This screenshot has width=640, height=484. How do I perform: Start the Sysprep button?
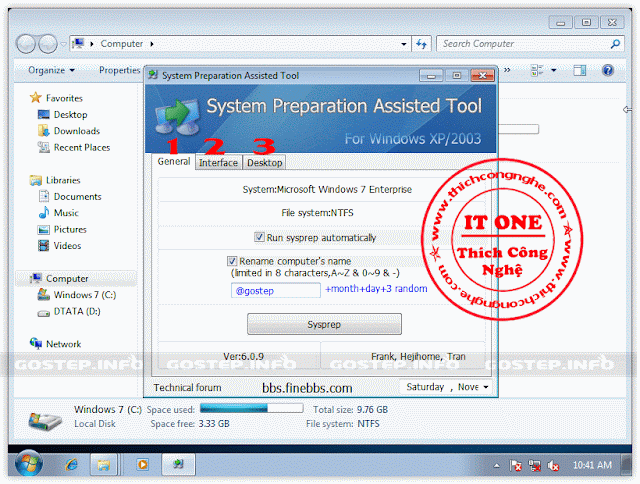tap(324, 324)
